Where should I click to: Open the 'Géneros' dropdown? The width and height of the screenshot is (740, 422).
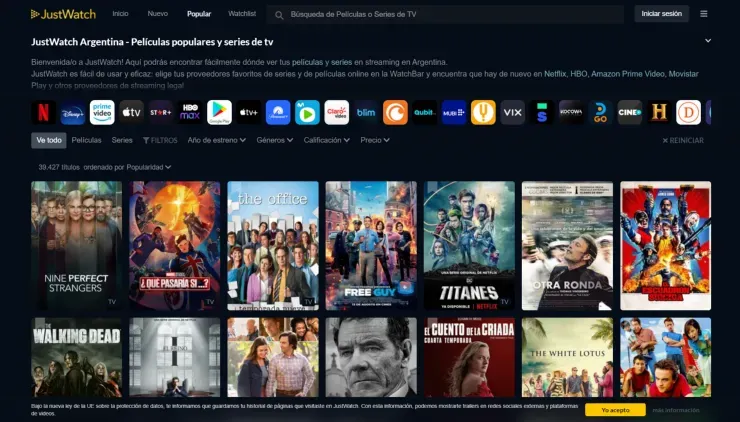pyautogui.click(x=275, y=140)
